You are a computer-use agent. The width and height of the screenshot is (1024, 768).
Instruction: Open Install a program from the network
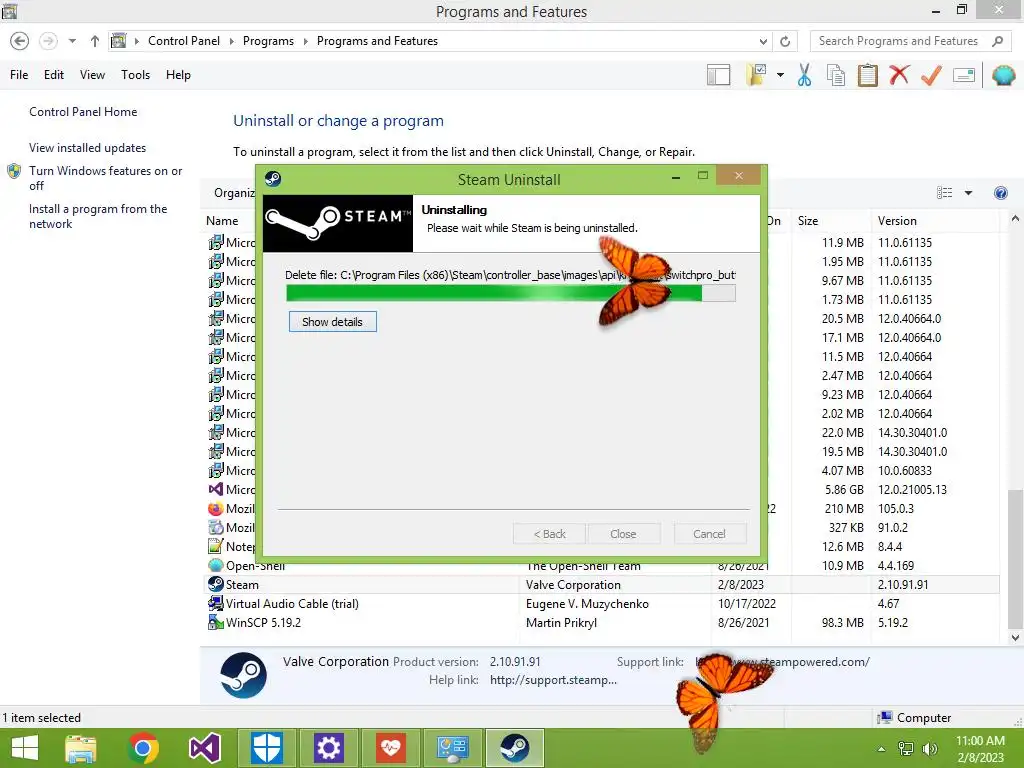pyautogui.click(x=98, y=216)
